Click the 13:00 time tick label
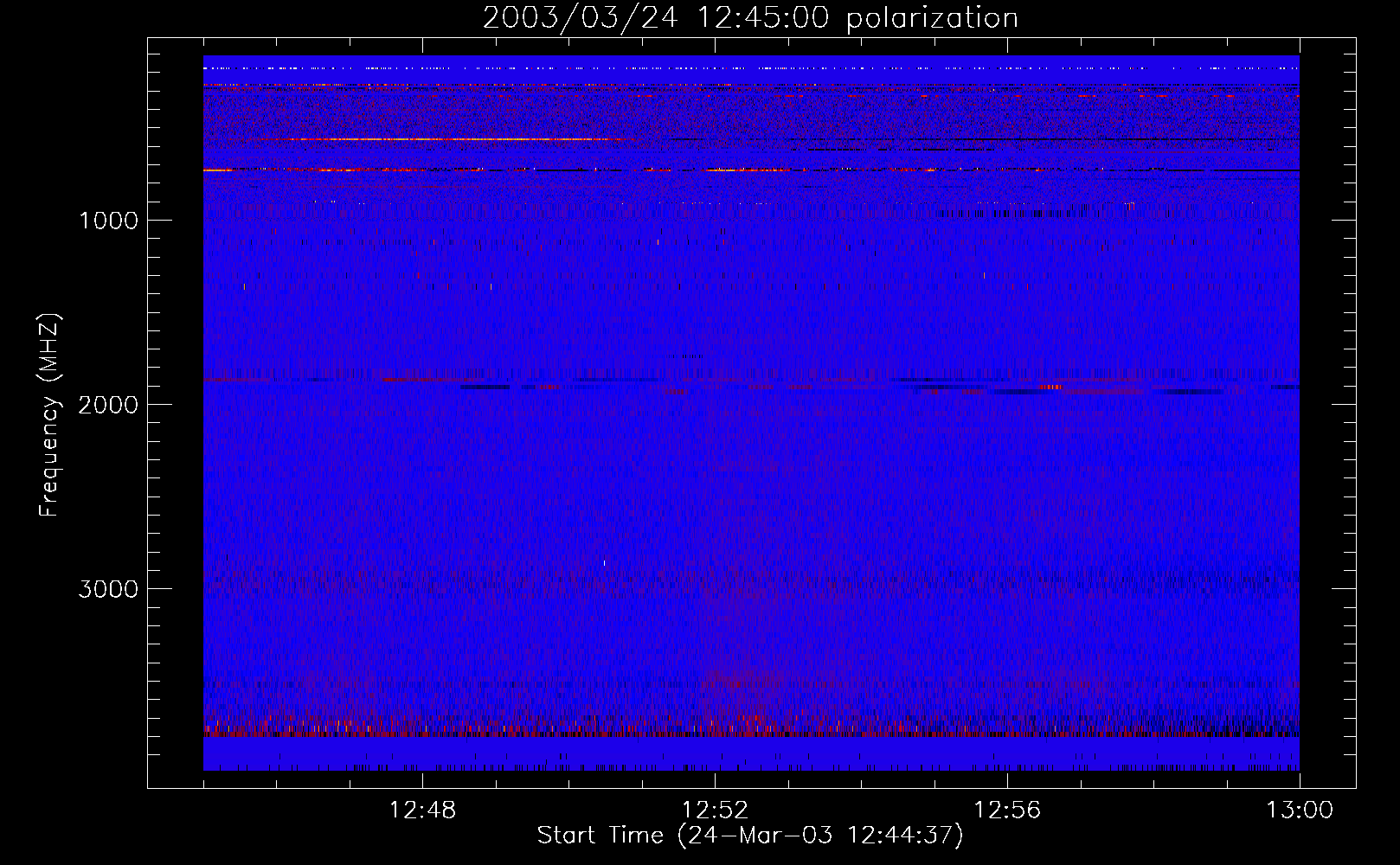The width and height of the screenshot is (1400, 865). click(x=1300, y=811)
